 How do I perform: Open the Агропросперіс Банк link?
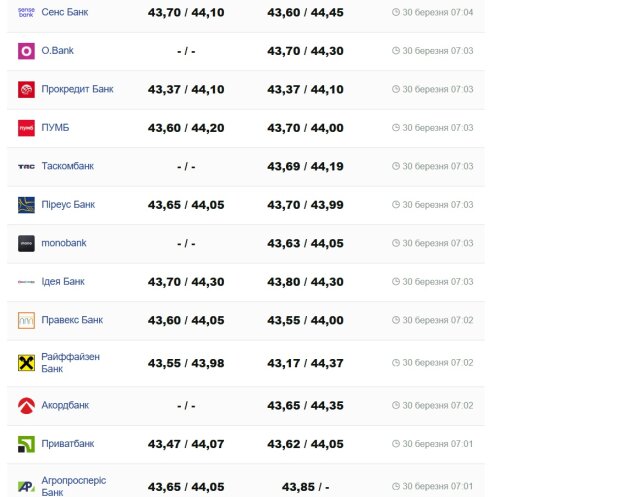tap(73, 486)
